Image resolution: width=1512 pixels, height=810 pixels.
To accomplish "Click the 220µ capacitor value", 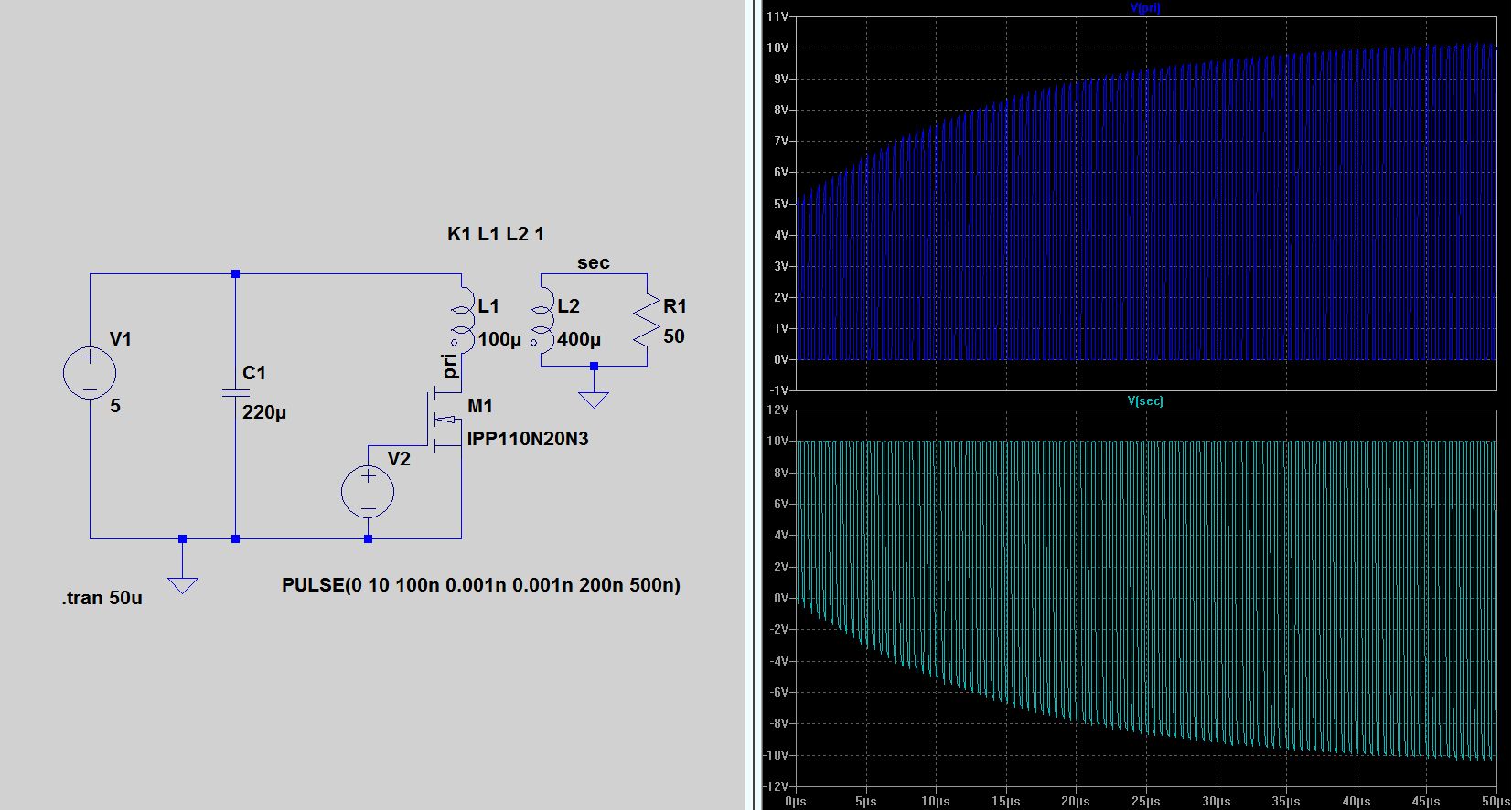I will point(264,412).
